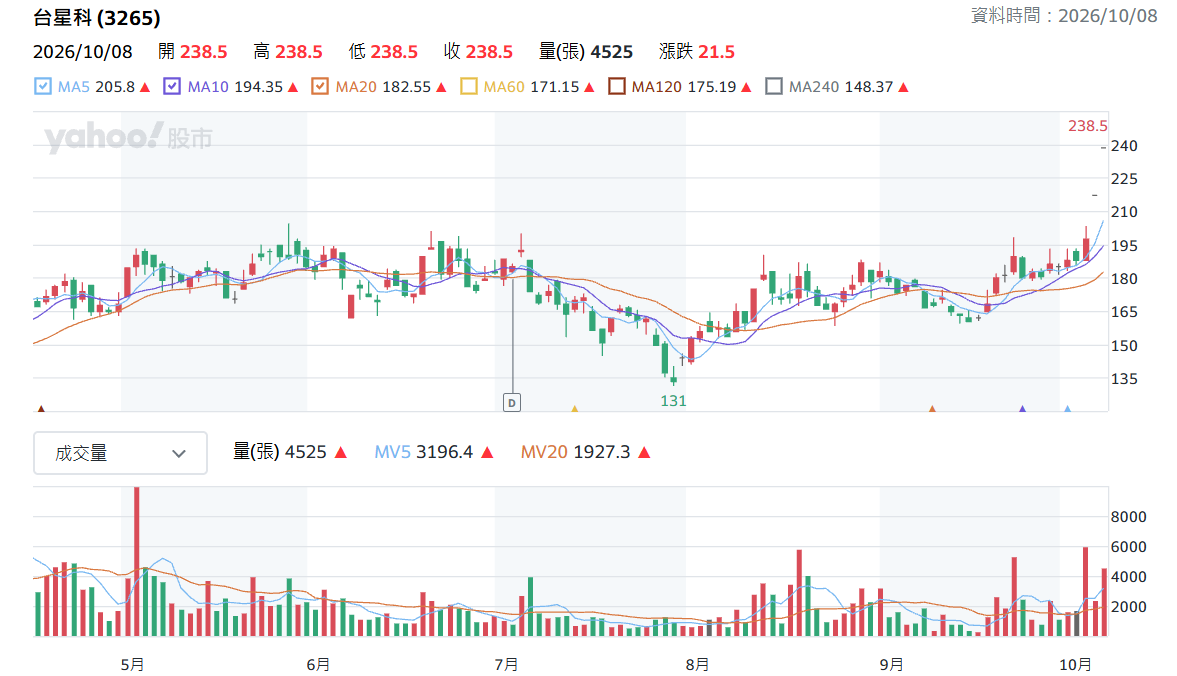This screenshot has width=1177, height=676.
Task: Open the 成交量 indicator dropdown
Action: (x=120, y=452)
